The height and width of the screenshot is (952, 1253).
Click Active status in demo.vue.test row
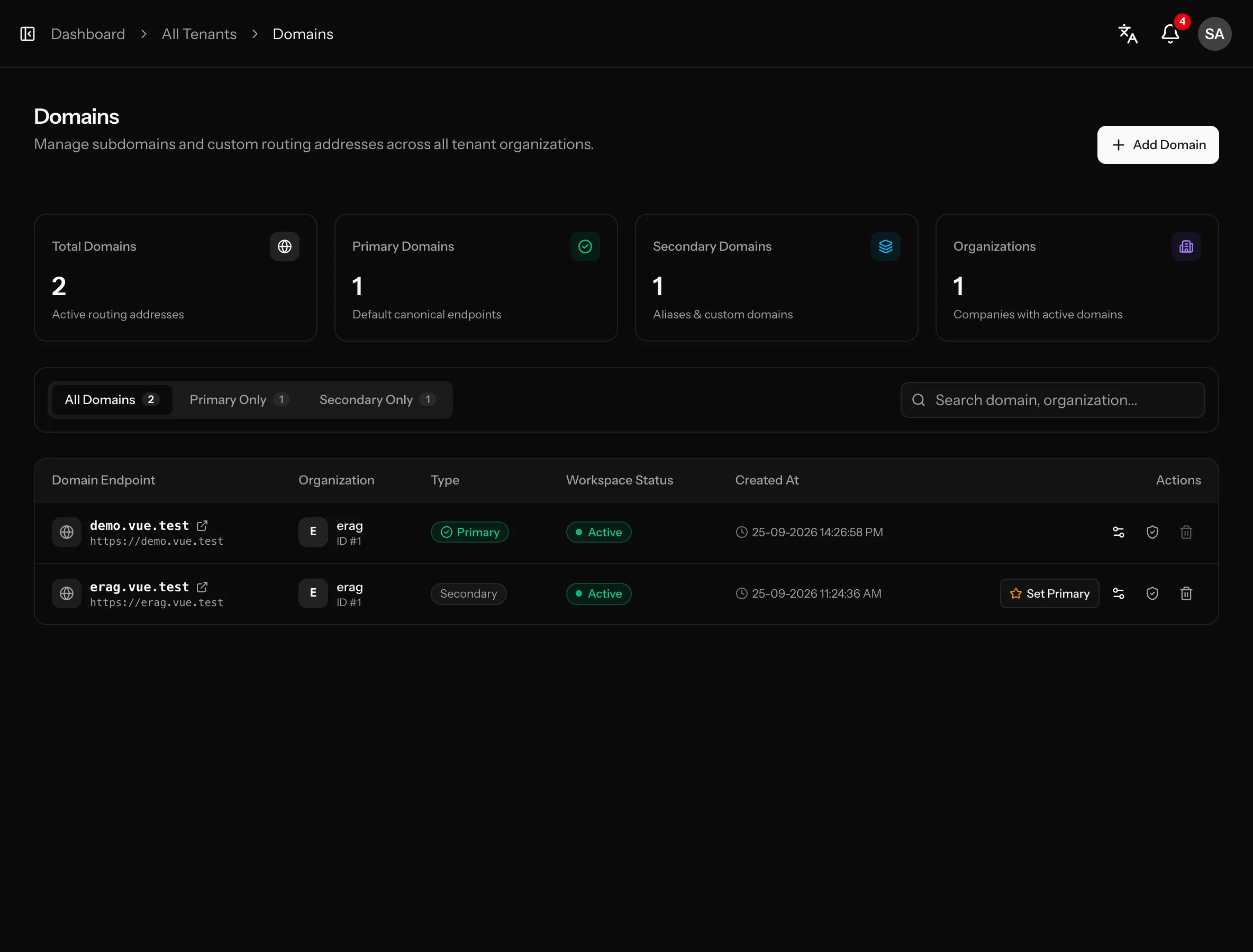598,532
